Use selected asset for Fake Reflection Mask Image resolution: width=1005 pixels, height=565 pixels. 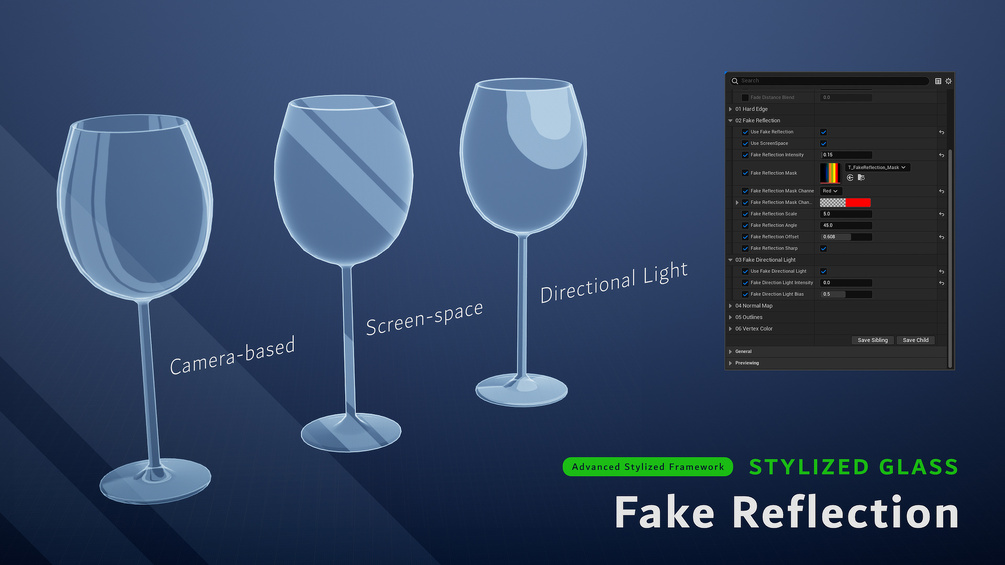(850, 177)
